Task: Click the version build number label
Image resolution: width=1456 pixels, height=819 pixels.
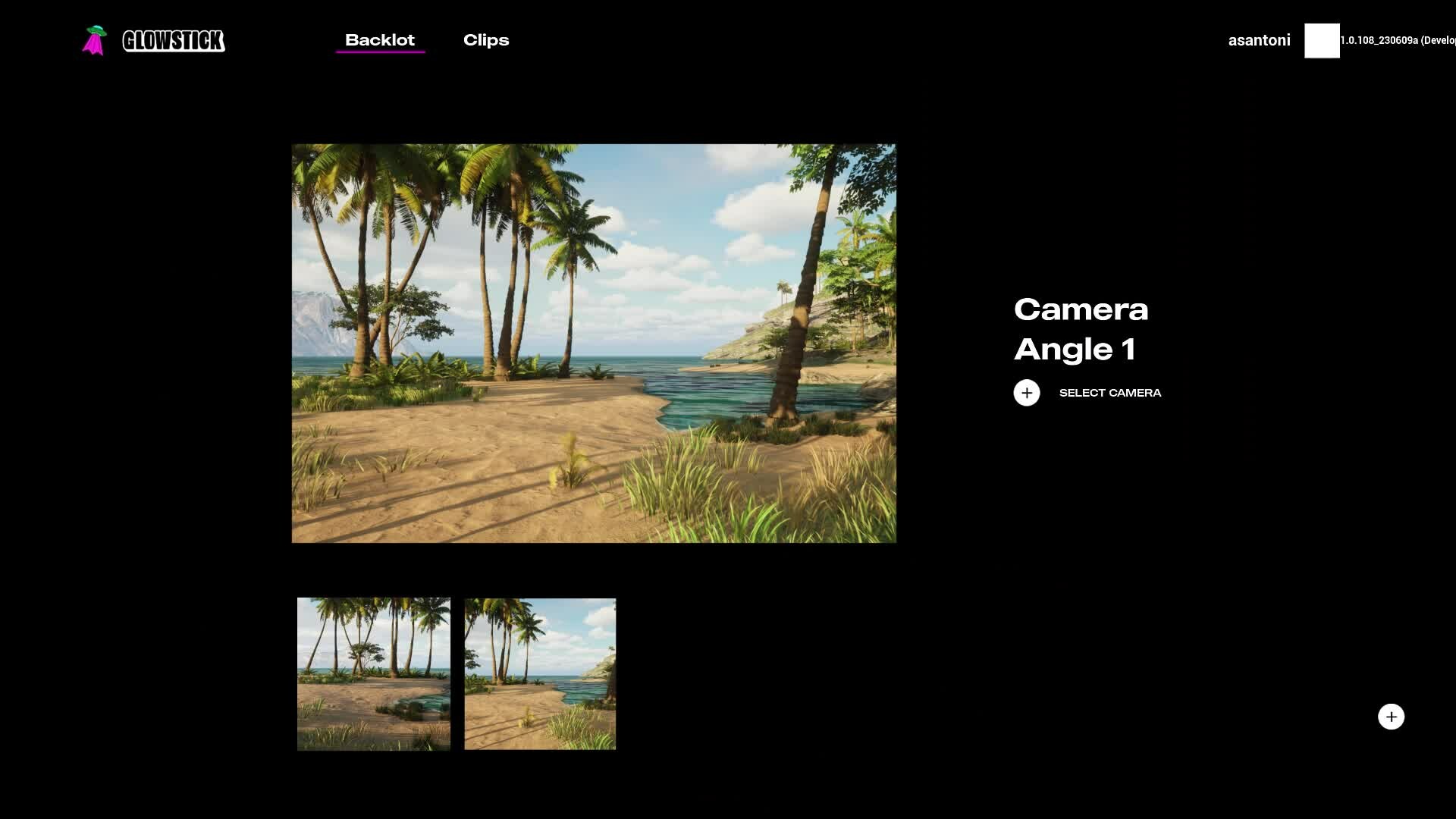Action: (x=1398, y=40)
